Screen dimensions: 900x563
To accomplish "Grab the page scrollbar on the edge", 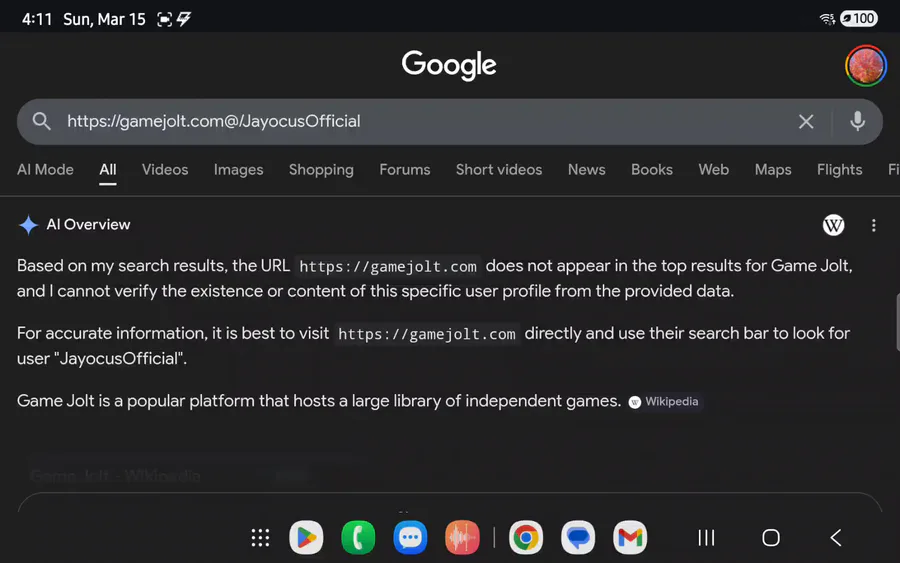I will pyautogui.click(x=898, y=322).
